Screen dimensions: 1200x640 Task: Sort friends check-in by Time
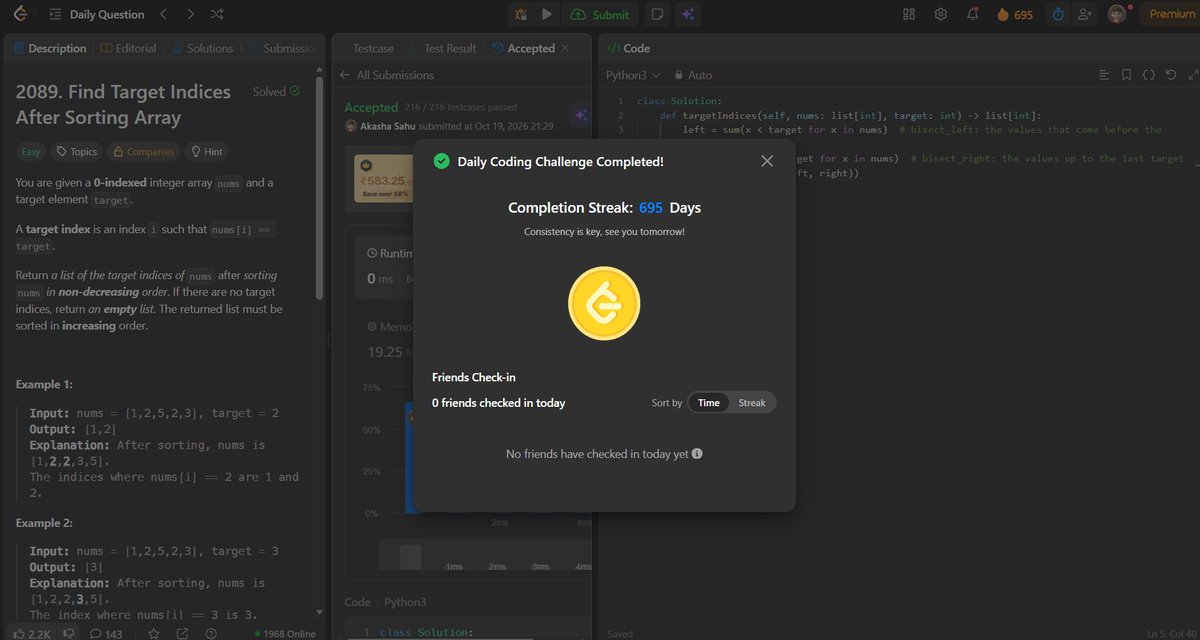click(709, 403)
